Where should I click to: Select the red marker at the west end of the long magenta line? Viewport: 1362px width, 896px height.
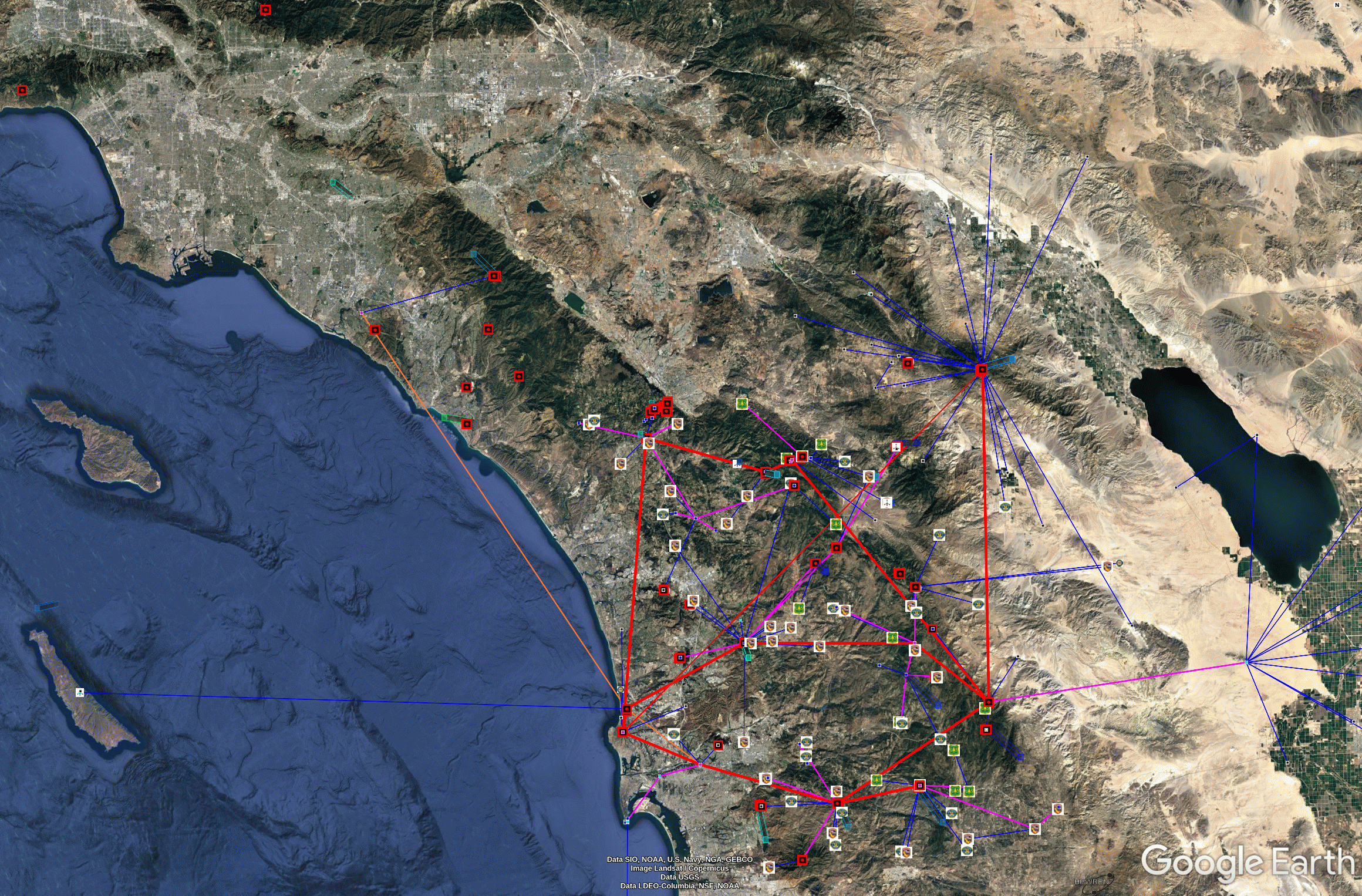[x=989, y=702]
